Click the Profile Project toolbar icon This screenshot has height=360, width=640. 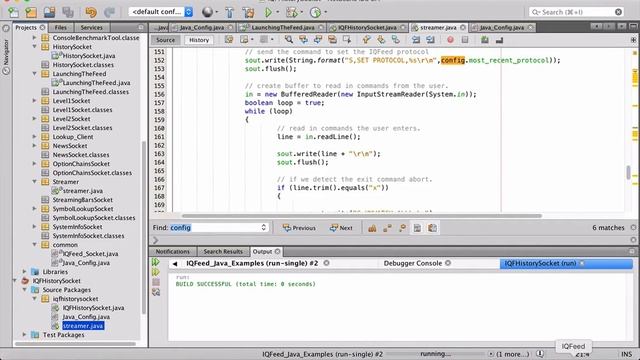(x=316, y=12)
